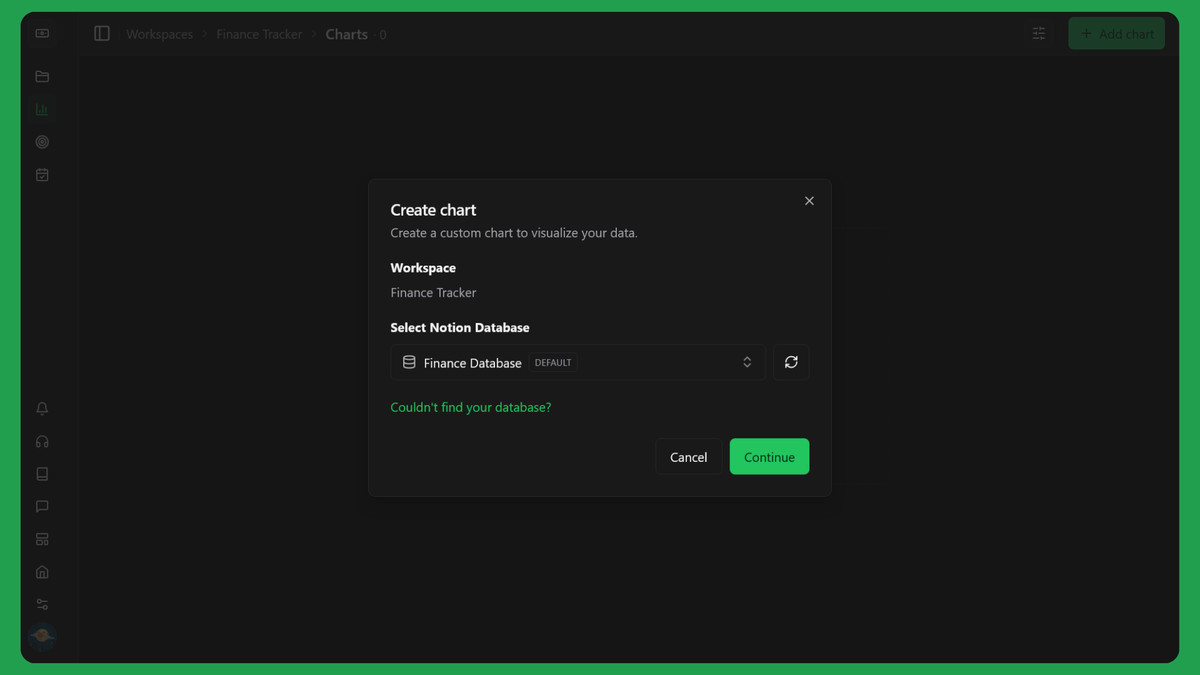Click the user avatar at sidebar bottom
Image resolution: width=1200 pixels, height=675 pixels.
(x=42, y=636)
